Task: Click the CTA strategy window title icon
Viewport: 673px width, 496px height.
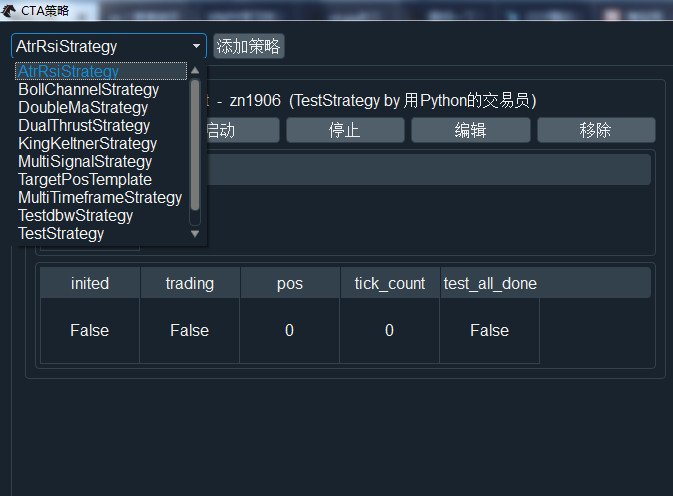Action: pyautogui.click(x=8, y=10)
